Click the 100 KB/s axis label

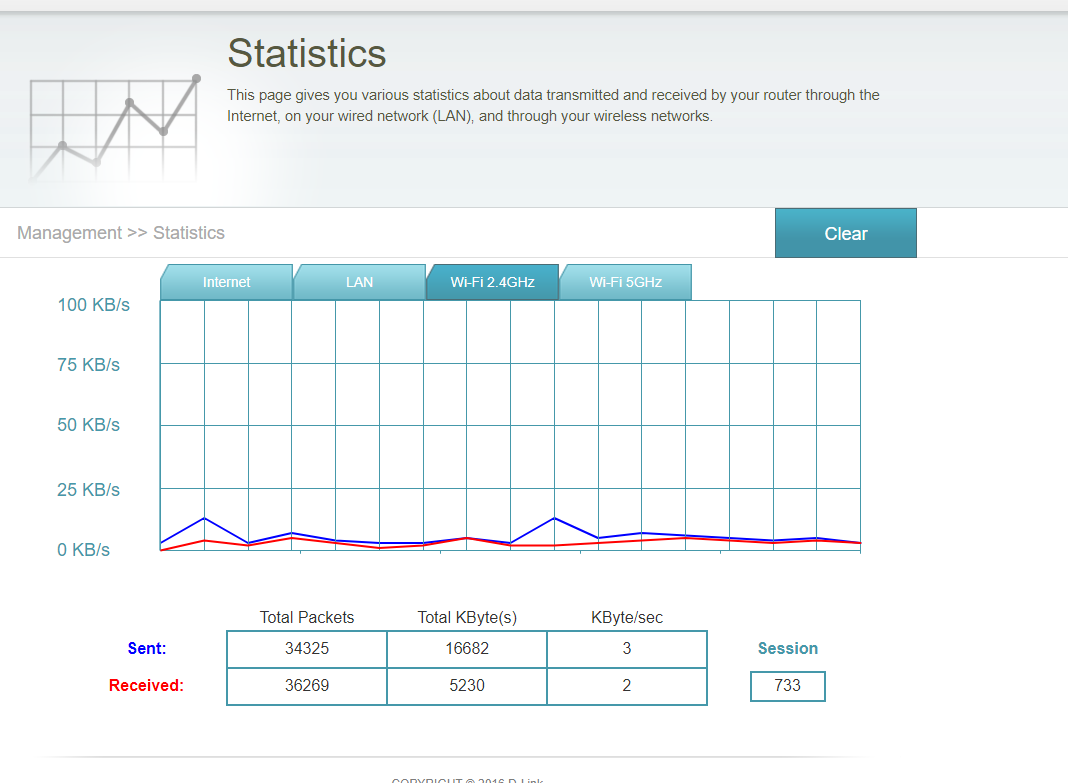[93, 305]
